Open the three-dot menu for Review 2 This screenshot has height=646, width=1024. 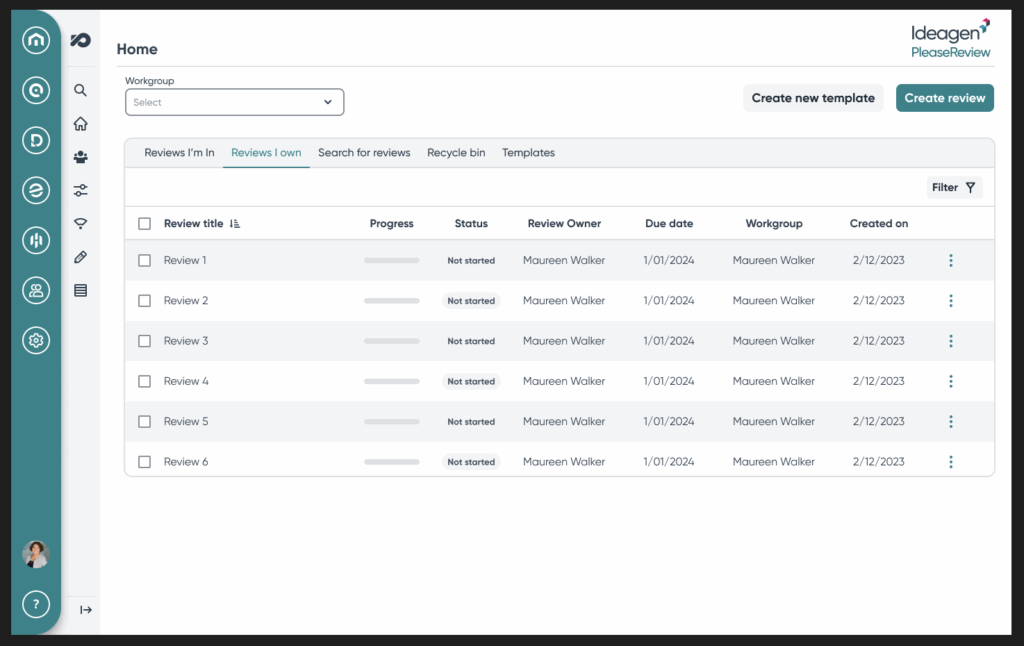pyautogui.click(x=950, y=301)
